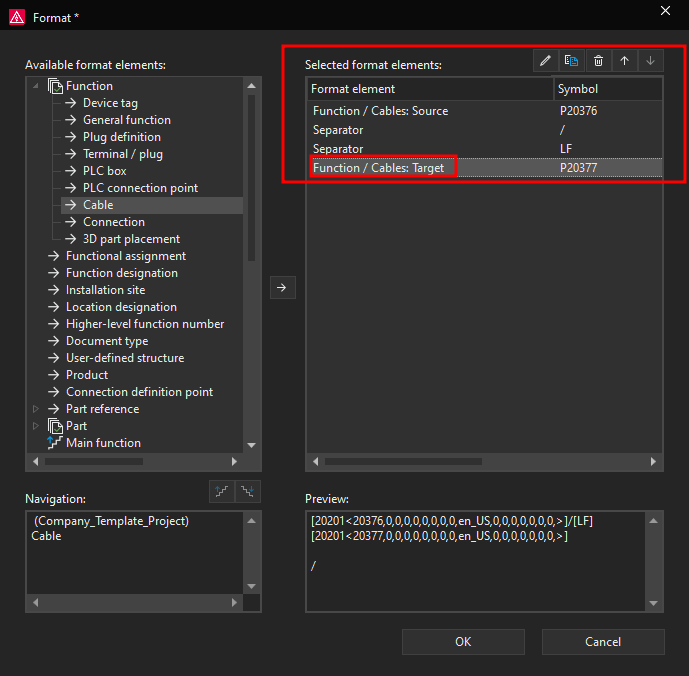
Task: Click the navigate up level icon
Action: [x=222, y=491]
